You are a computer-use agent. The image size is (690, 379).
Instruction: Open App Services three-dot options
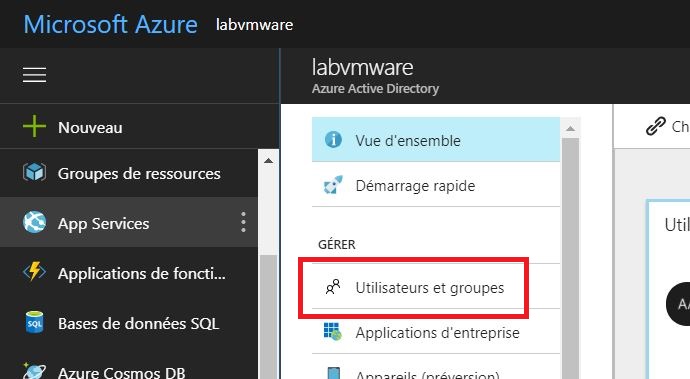pyautogui.click(x=243, y=222)
